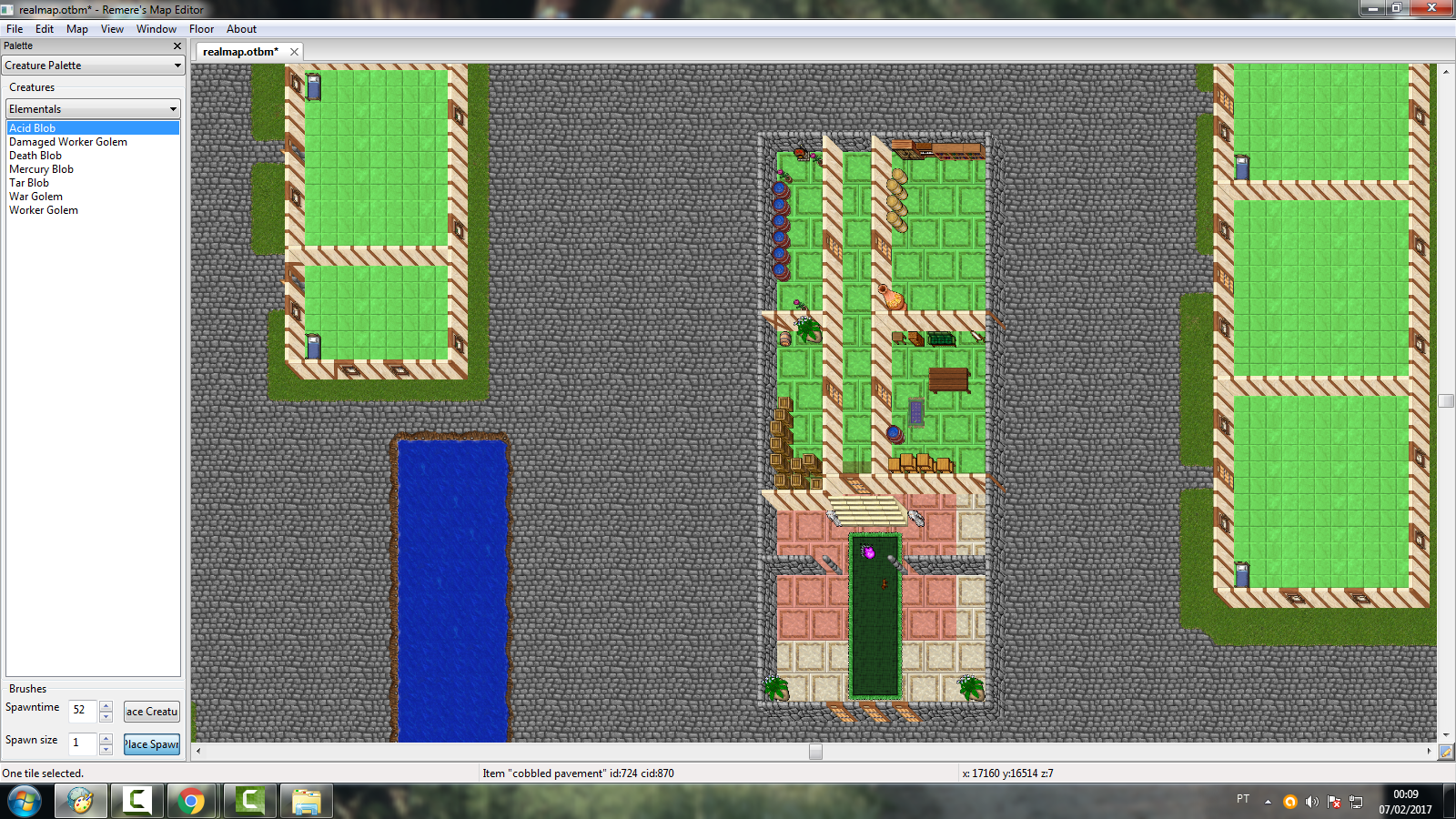Close the realmap.otbm tab
The width and height of the screenshot is (1456, 819).
point(294,52)
